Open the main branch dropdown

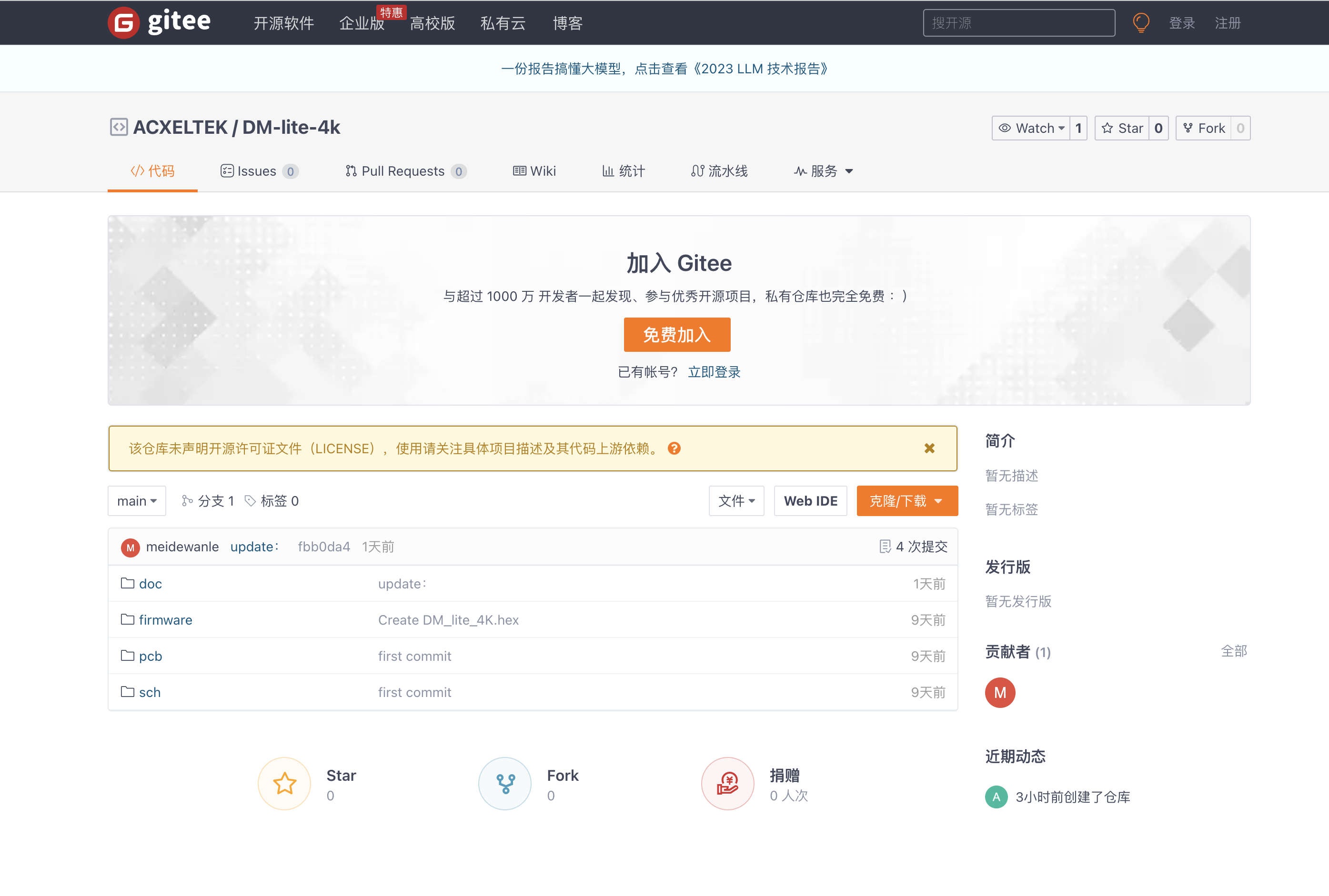point(137,501)
